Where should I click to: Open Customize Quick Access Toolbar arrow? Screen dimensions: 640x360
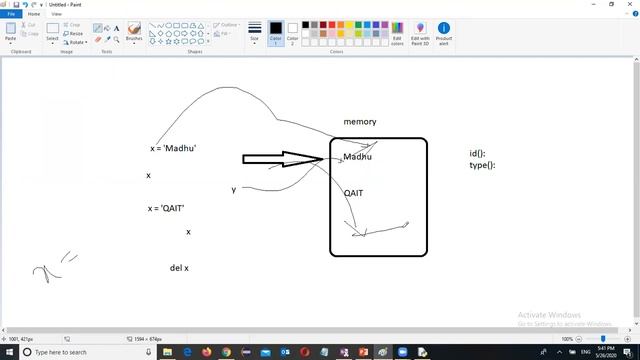[42, 5]
